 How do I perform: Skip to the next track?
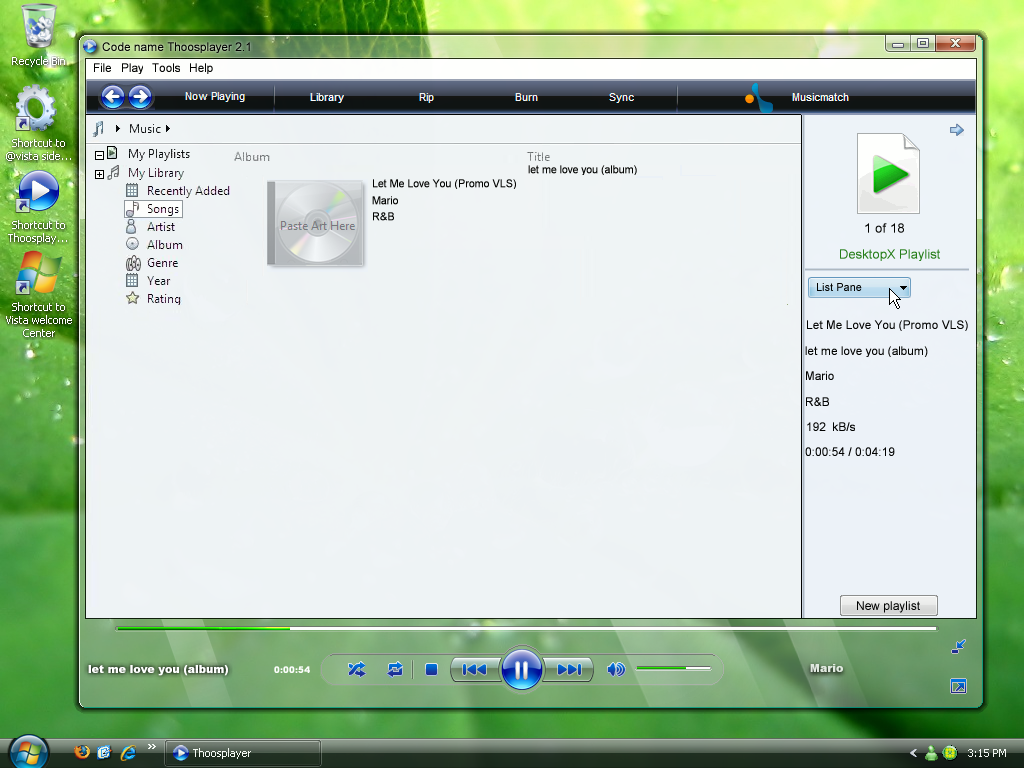(568, 669)
